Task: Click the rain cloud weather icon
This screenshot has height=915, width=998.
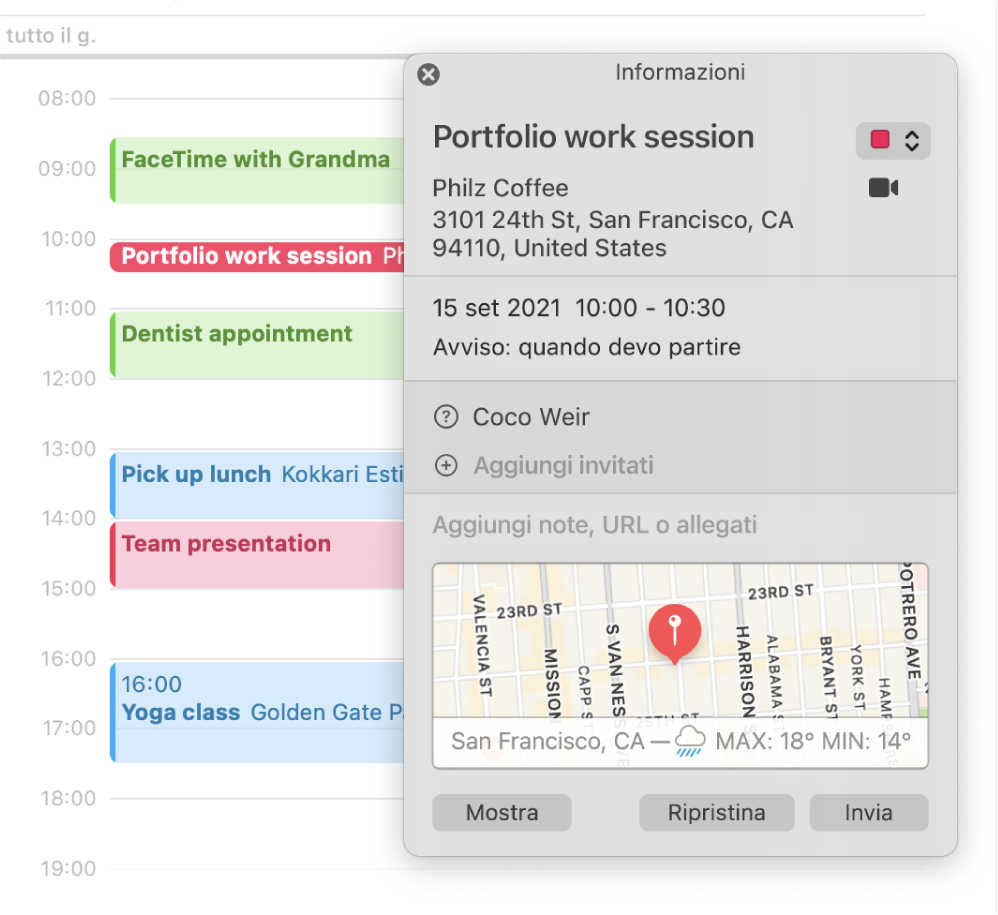Action: 690,743
